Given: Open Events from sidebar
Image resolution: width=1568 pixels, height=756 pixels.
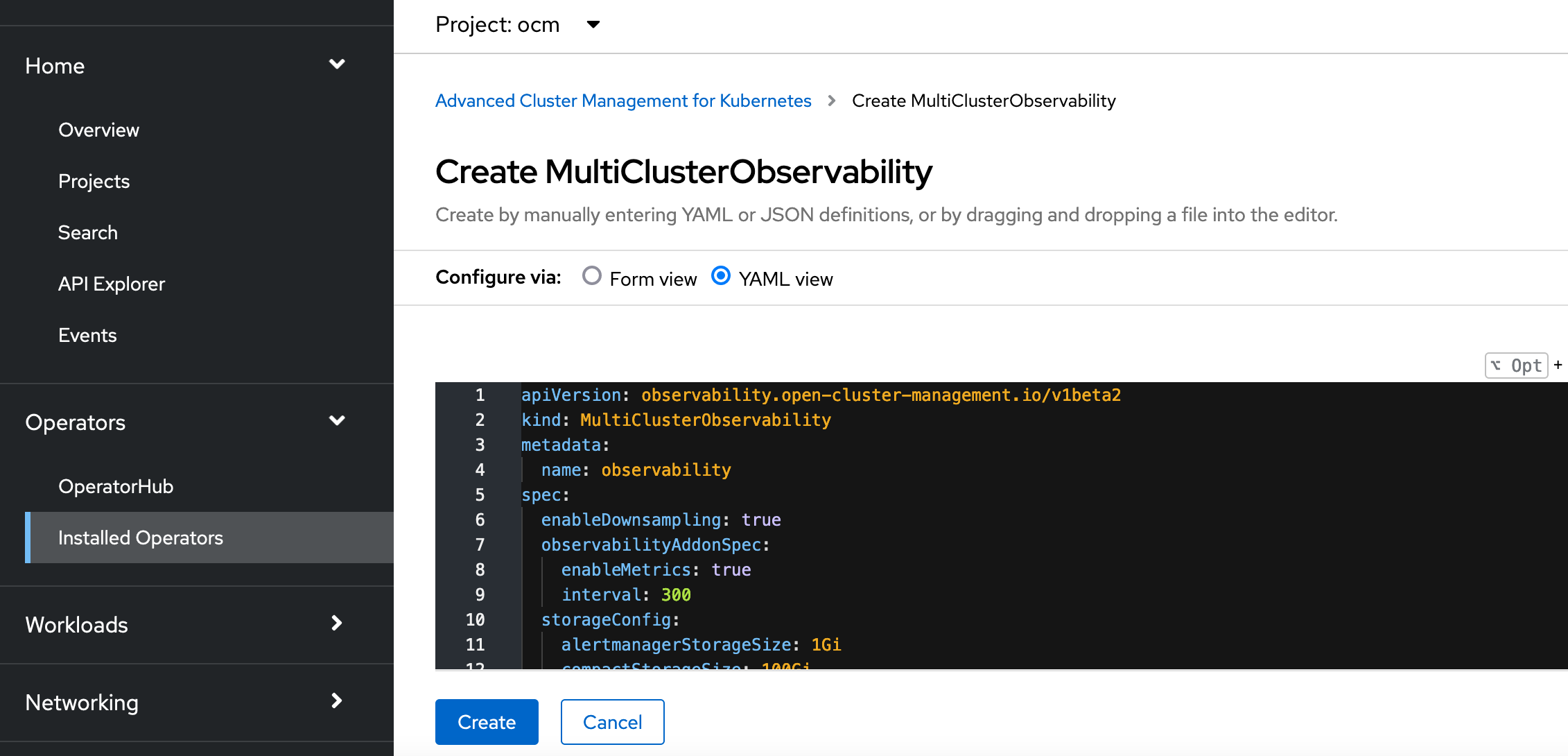Looking at the screenshot, I should click(87, 334).
